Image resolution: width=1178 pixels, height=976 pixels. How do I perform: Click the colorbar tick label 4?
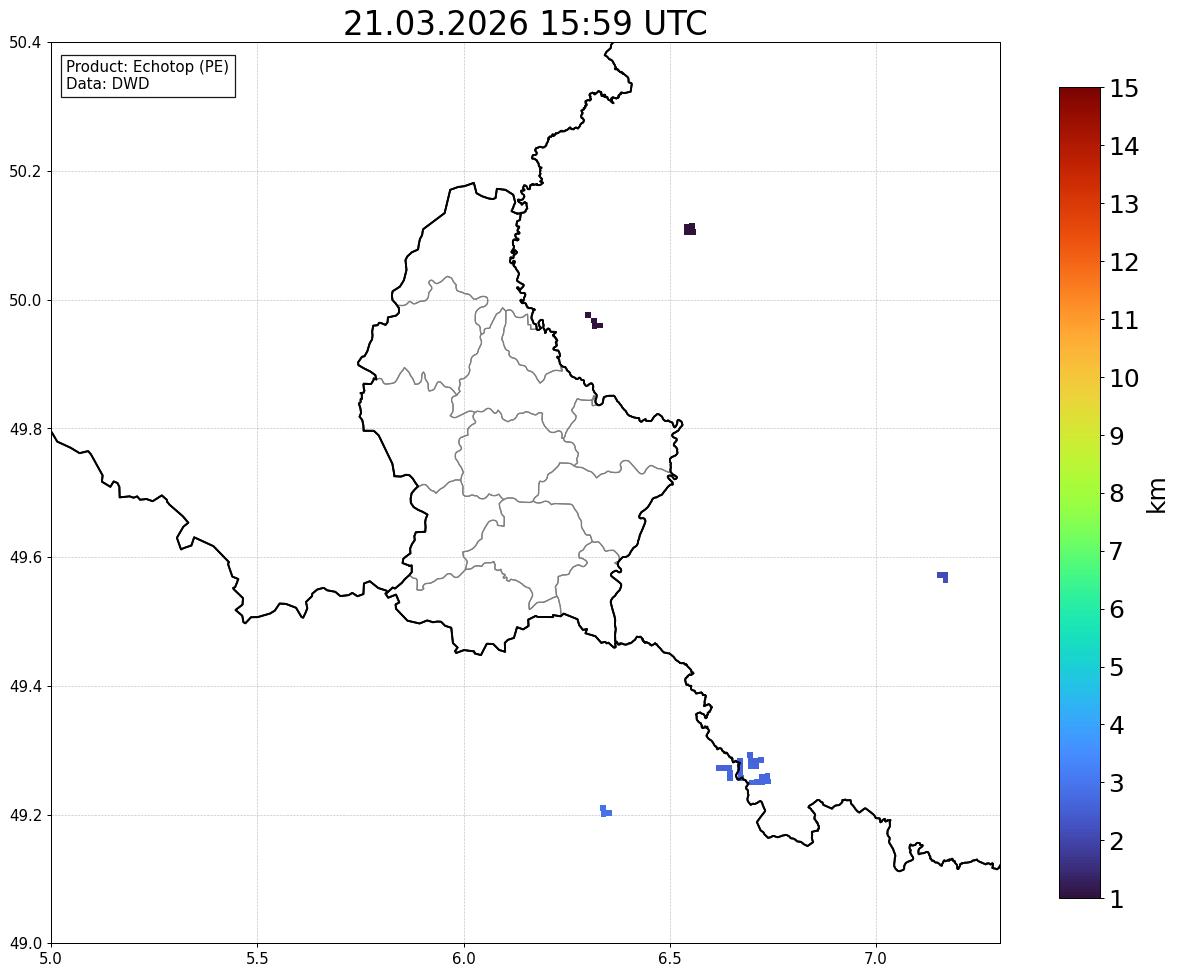click(1117, 725)
